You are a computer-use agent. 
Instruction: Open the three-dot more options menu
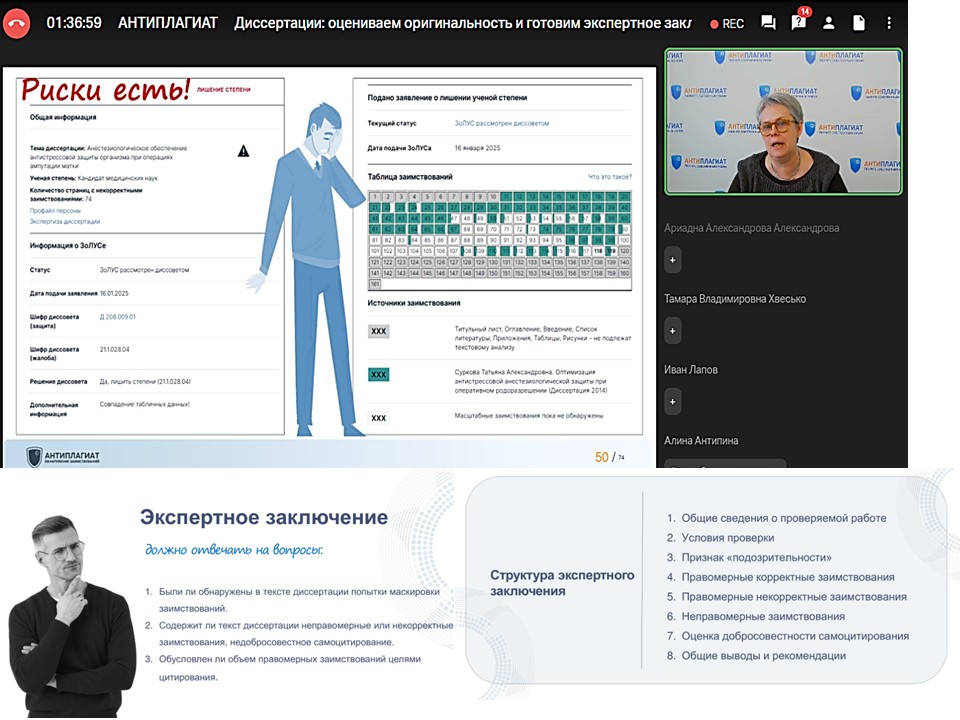pyautogui.click(x=889, y=23)
